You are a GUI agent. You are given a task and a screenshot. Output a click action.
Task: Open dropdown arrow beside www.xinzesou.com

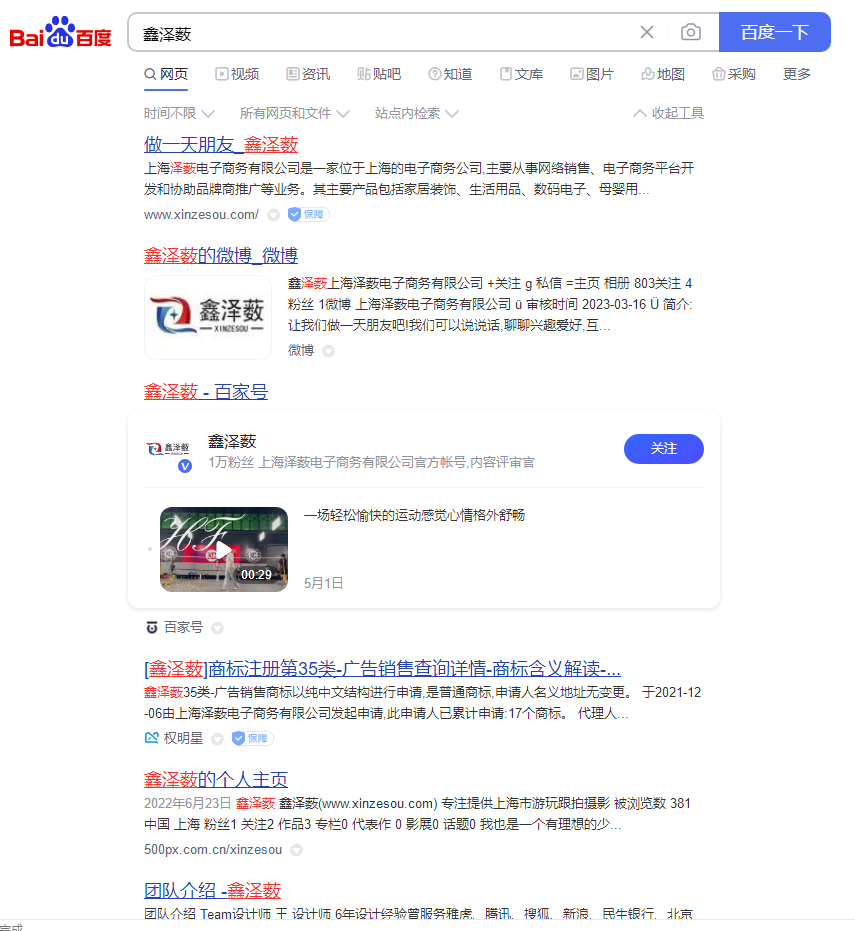pos(273,215)
